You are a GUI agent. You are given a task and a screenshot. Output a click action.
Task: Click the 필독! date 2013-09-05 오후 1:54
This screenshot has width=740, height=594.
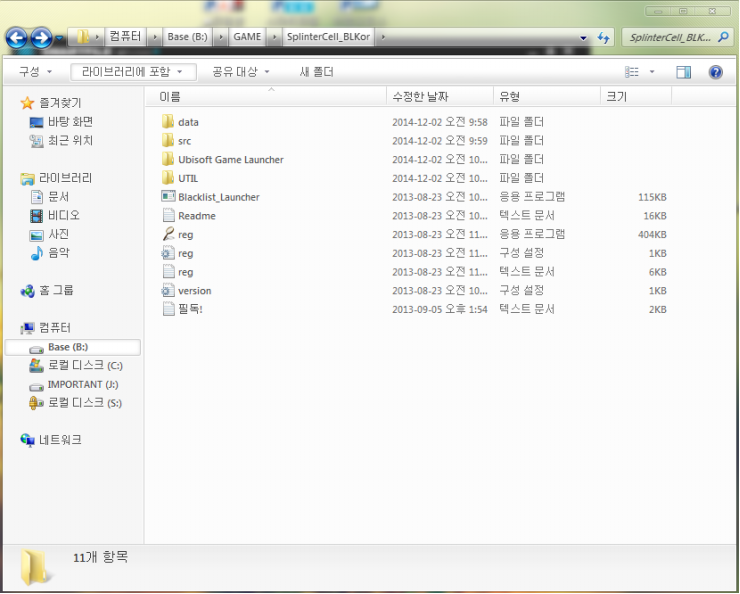pos(440,310)
